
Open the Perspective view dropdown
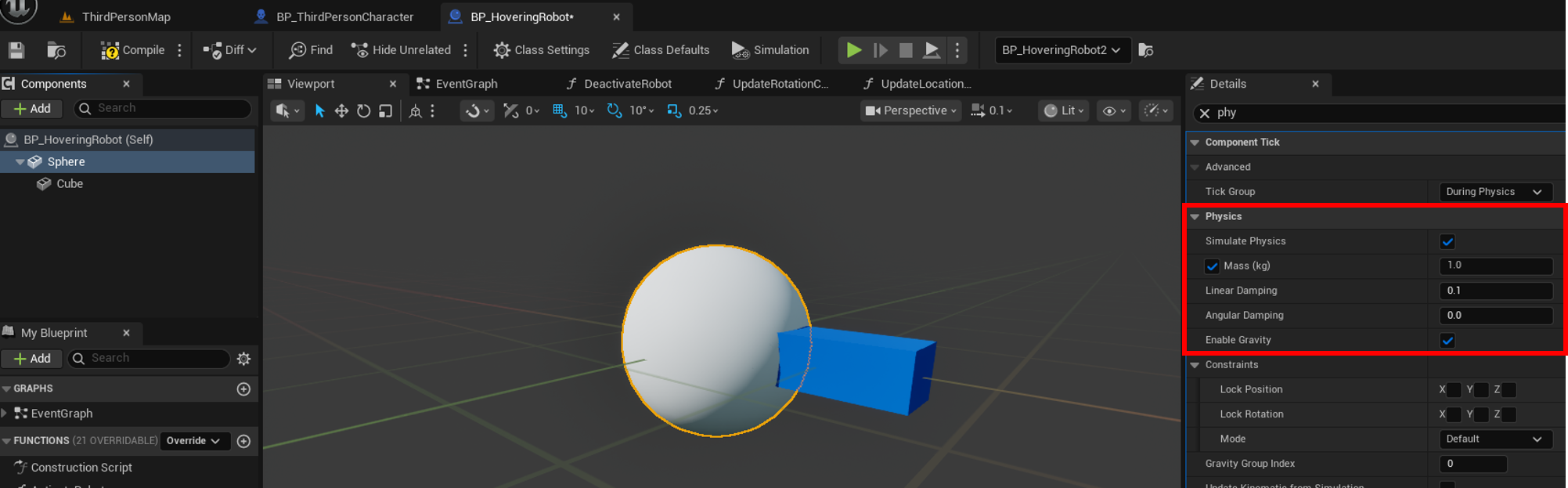(x=910, y=111)
